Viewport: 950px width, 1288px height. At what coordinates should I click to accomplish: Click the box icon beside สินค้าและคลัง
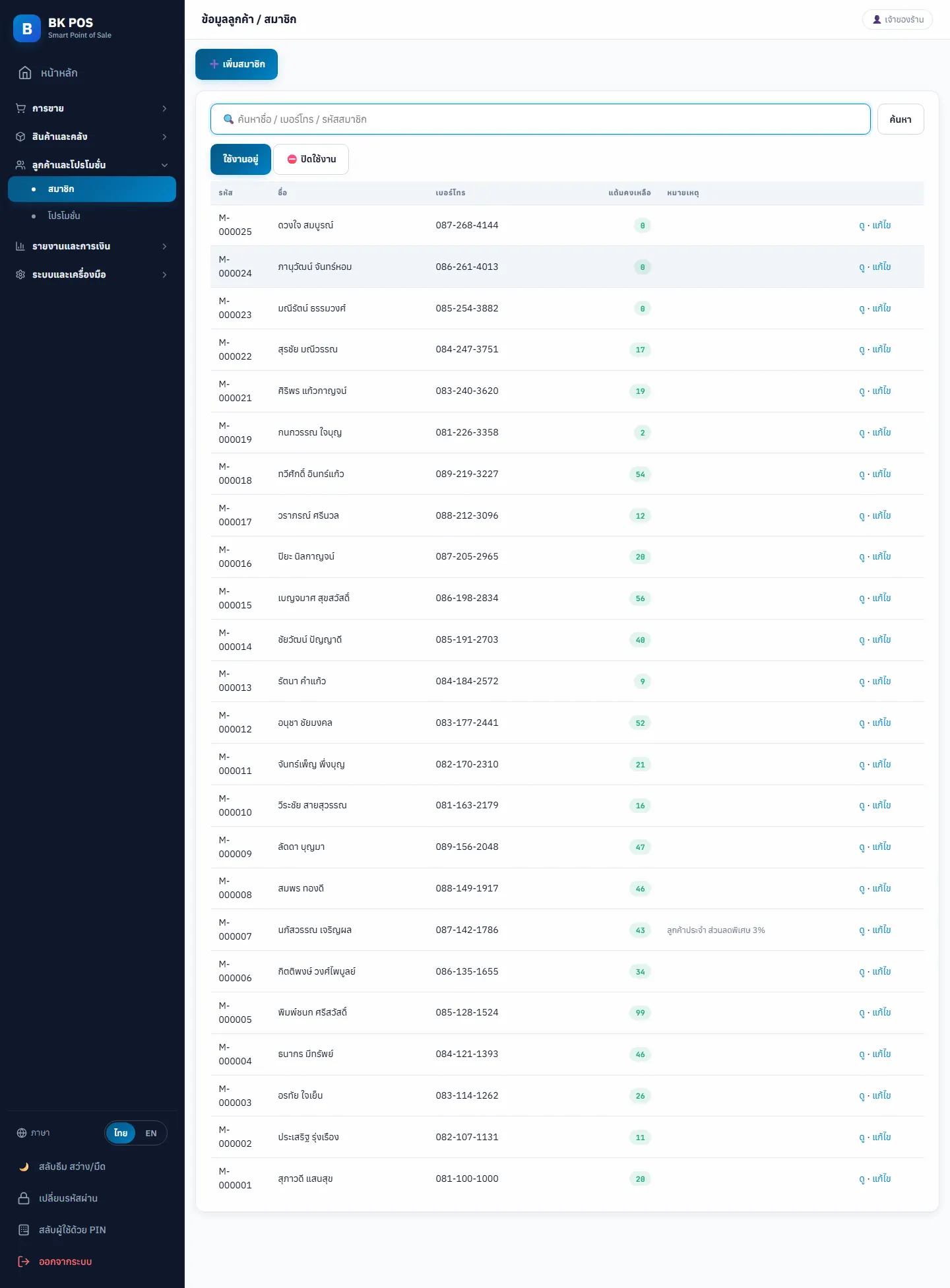(x=20, y=137)
